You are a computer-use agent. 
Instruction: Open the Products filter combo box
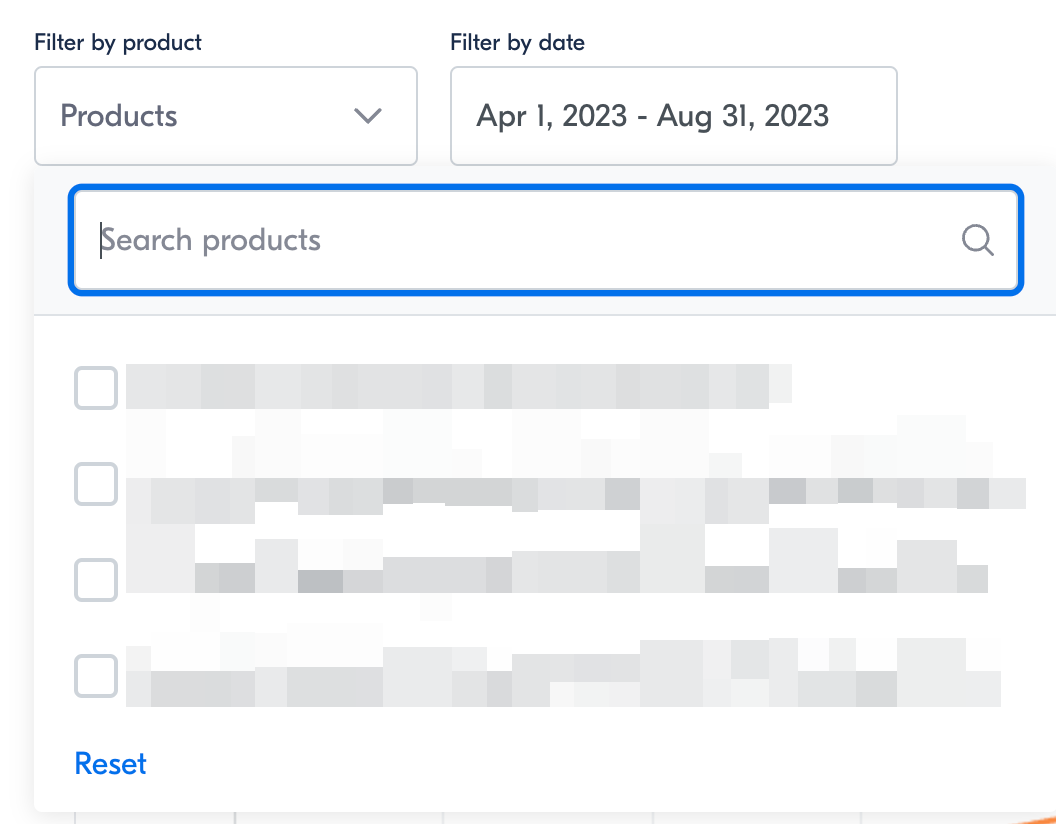click(226, 116)
